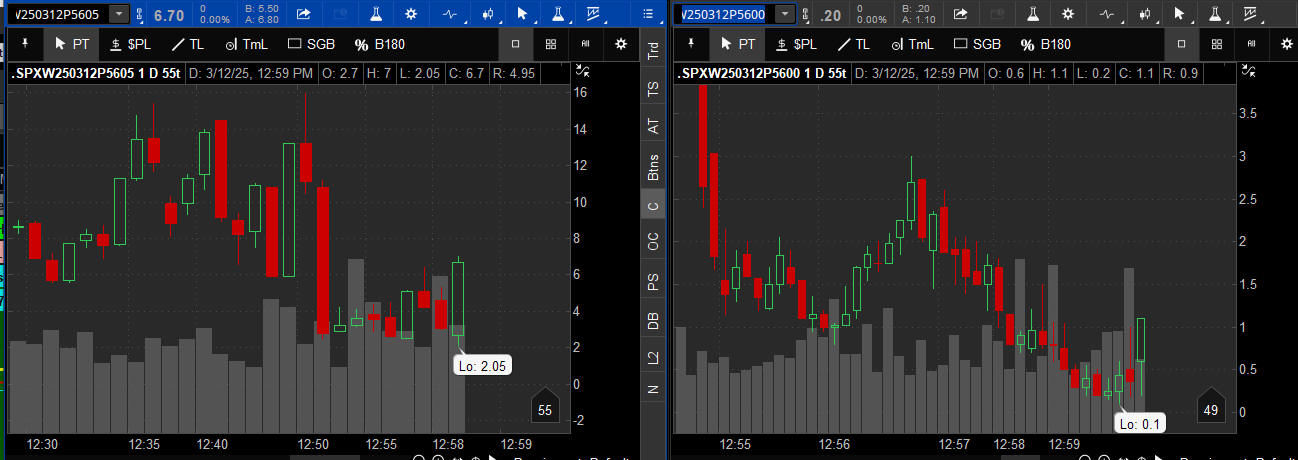Open Studies flask icon in left chart

pyautogui.click(x=376, y=14)
